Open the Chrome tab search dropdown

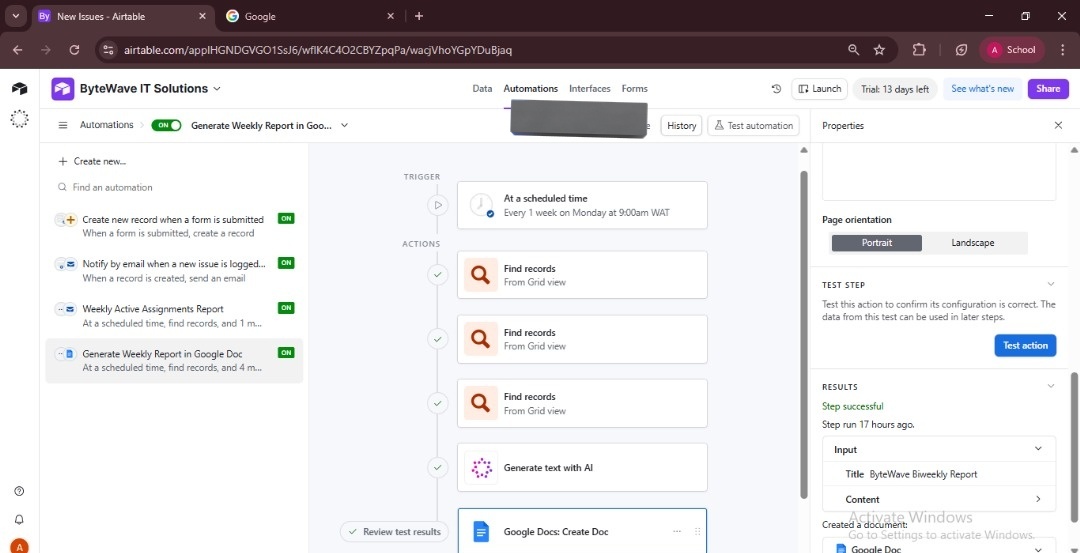15,16
